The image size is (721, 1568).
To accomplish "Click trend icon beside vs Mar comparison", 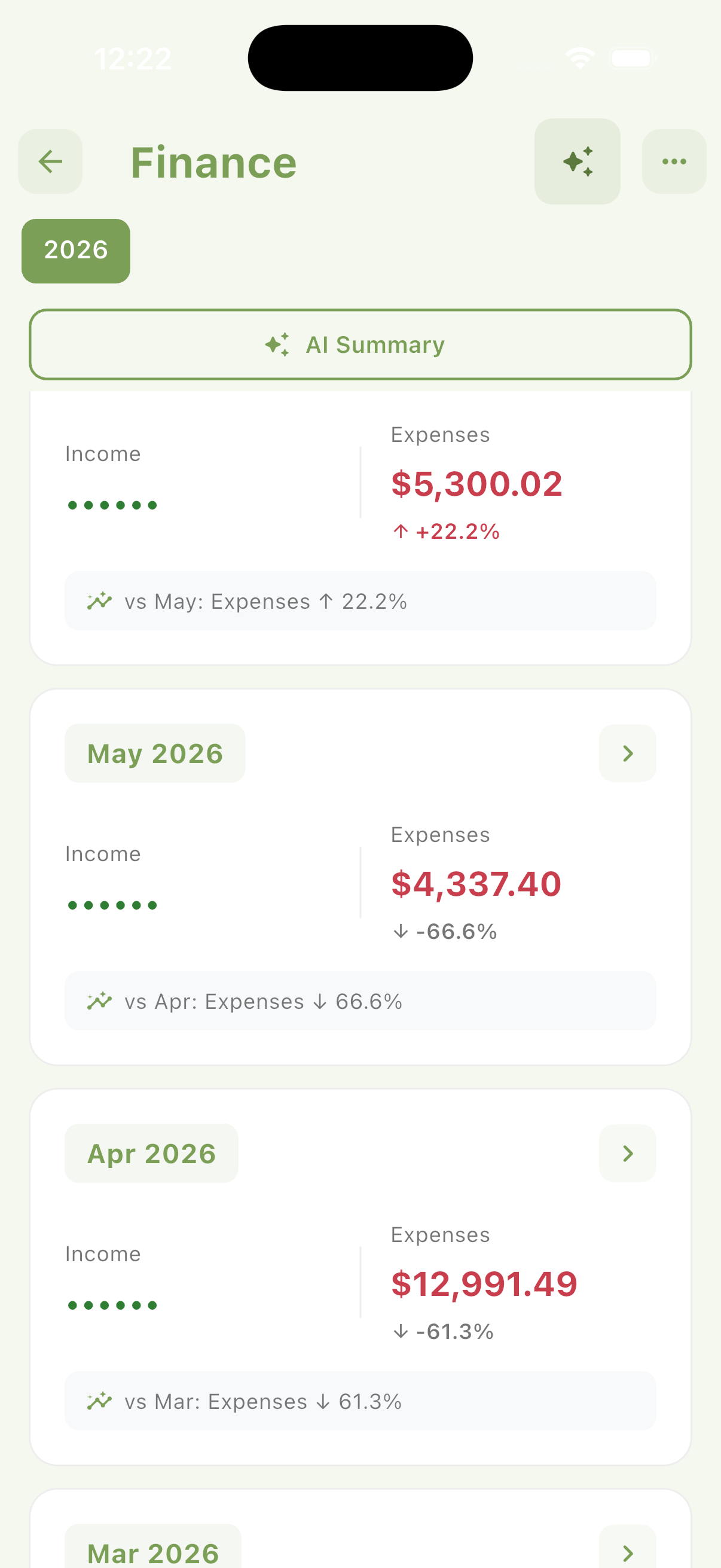I will click(99, 1401).
